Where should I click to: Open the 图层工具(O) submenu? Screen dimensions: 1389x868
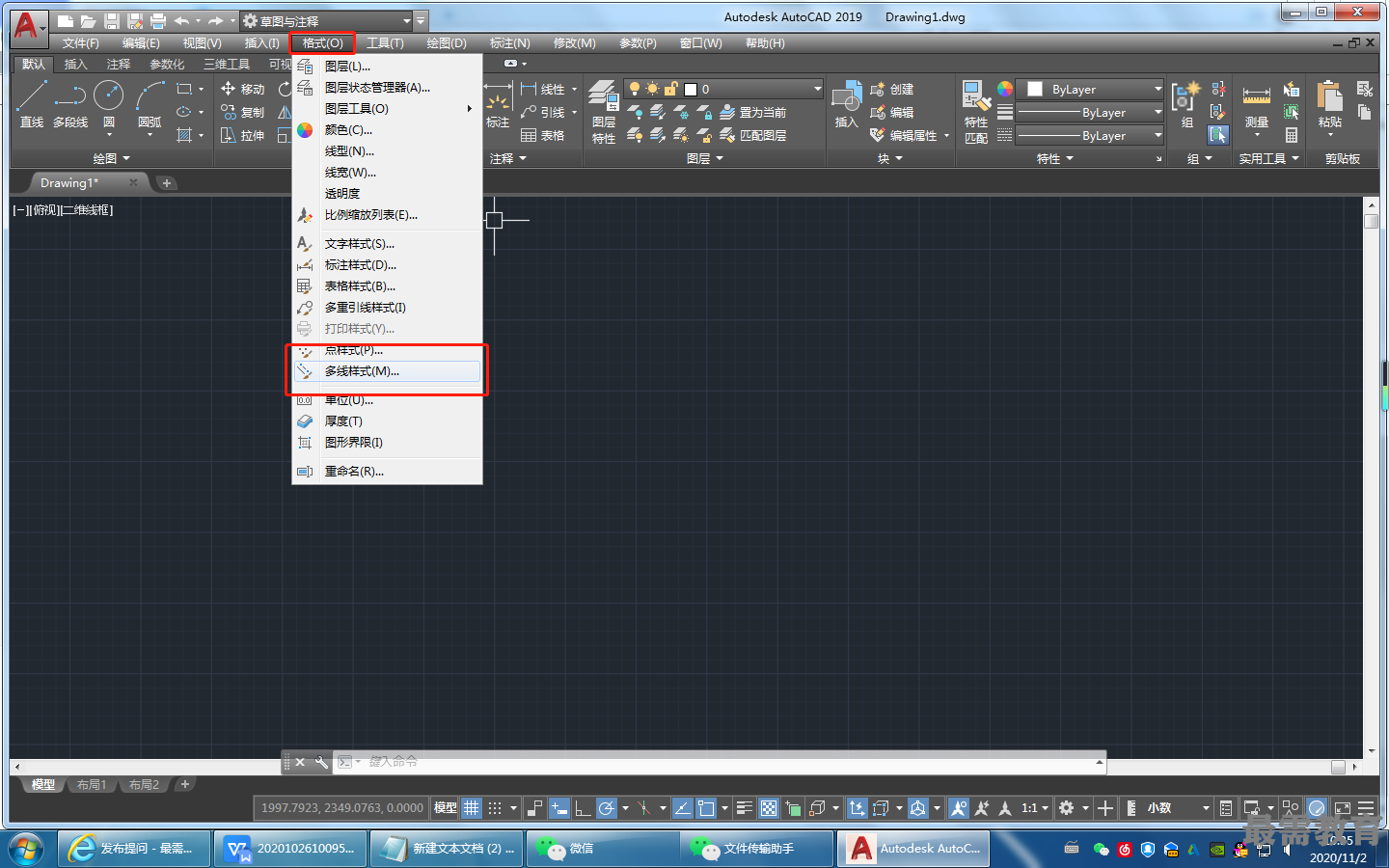point(387,109)
